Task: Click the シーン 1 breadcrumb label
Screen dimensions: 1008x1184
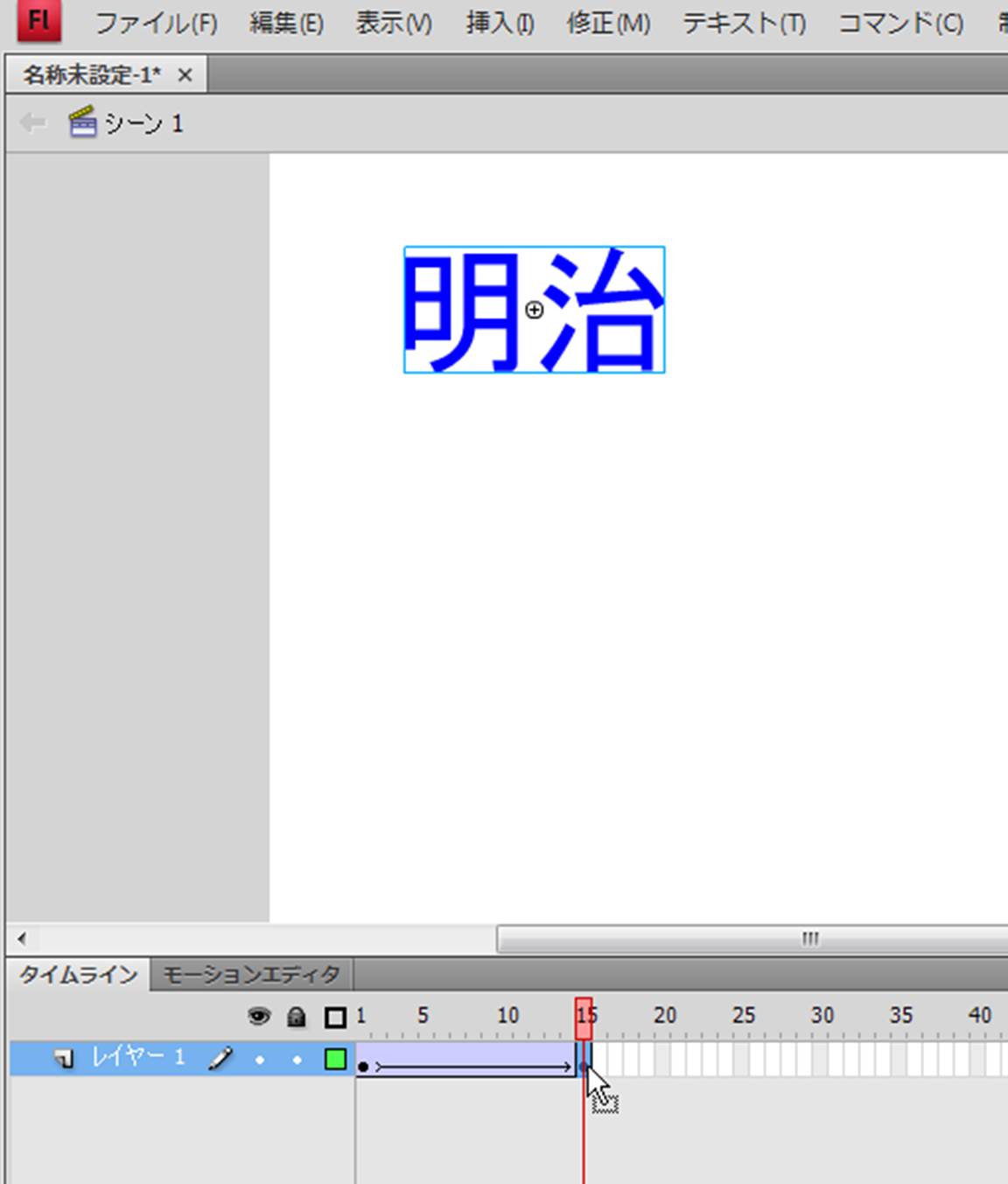Action: click(144, 123)
